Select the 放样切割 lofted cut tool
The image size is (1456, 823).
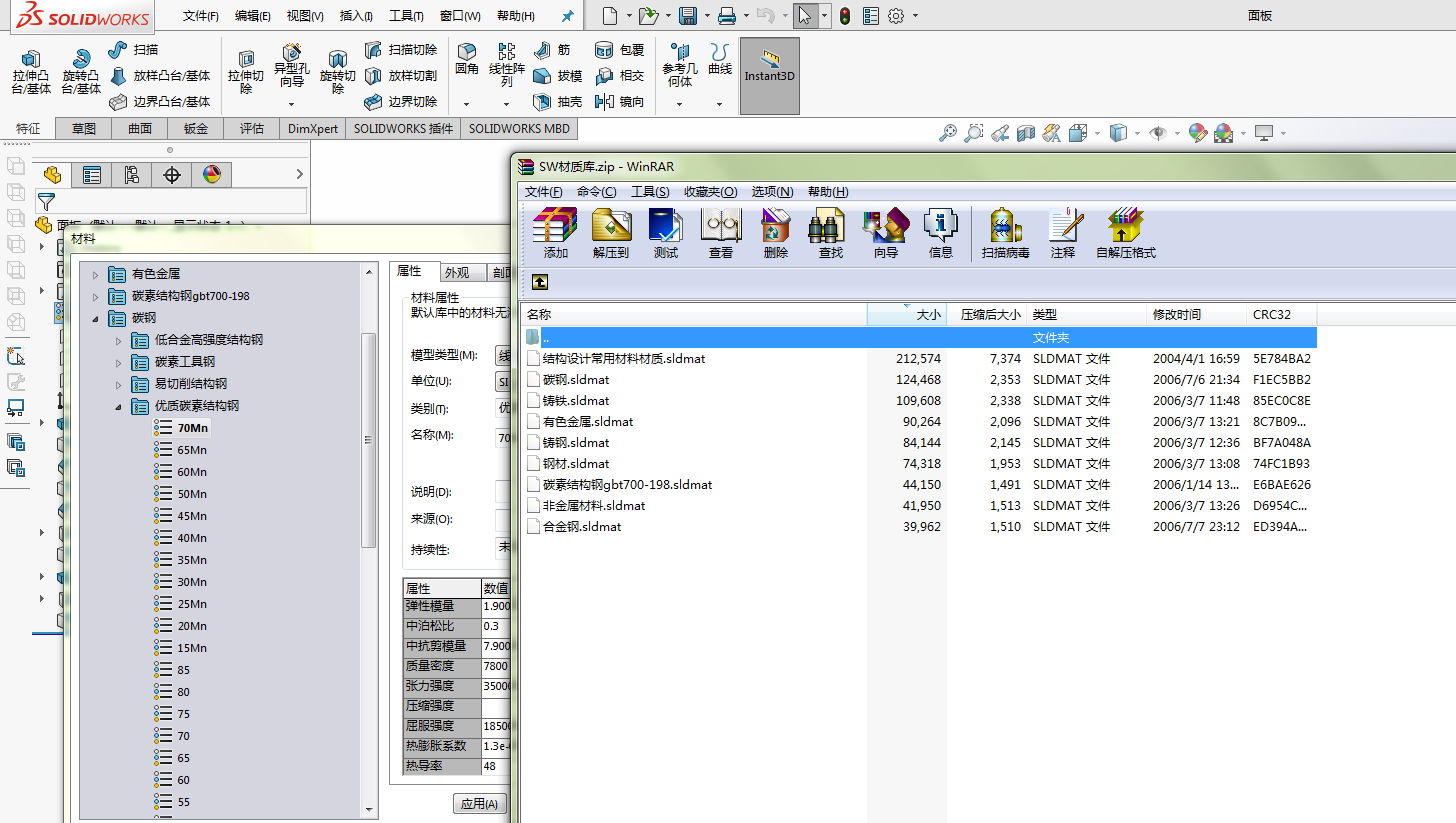401,75
